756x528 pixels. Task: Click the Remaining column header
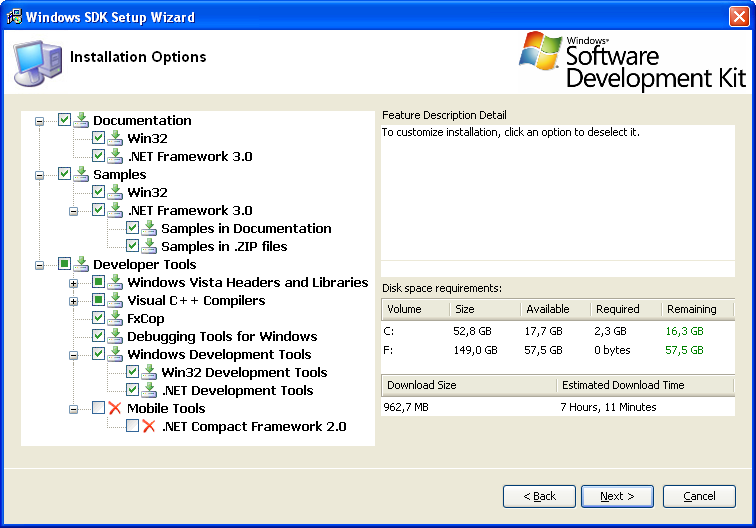pyautogui.click(x=698, y=309)
